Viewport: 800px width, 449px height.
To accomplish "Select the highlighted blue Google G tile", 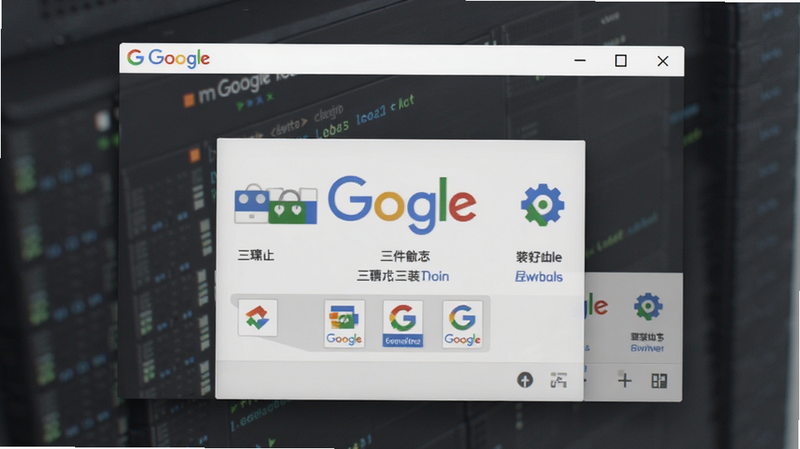I will pyautogui.click(x=403, y=323).
